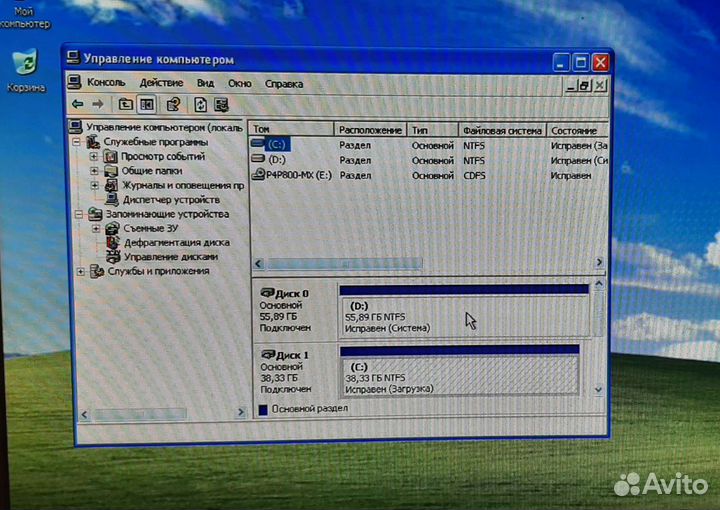Click the inner console window minimize button

point(570,86)
